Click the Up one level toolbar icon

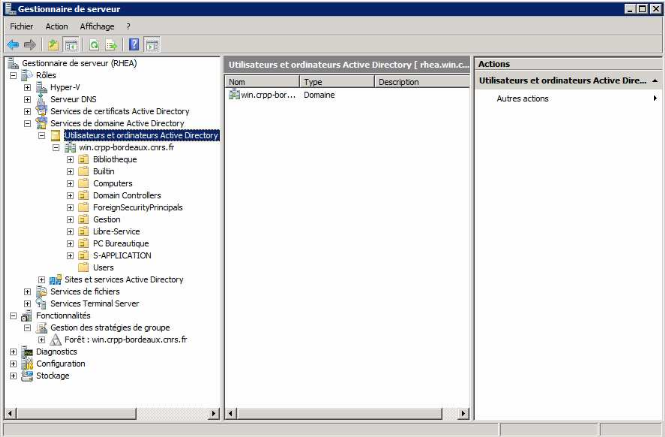(53, 45)
